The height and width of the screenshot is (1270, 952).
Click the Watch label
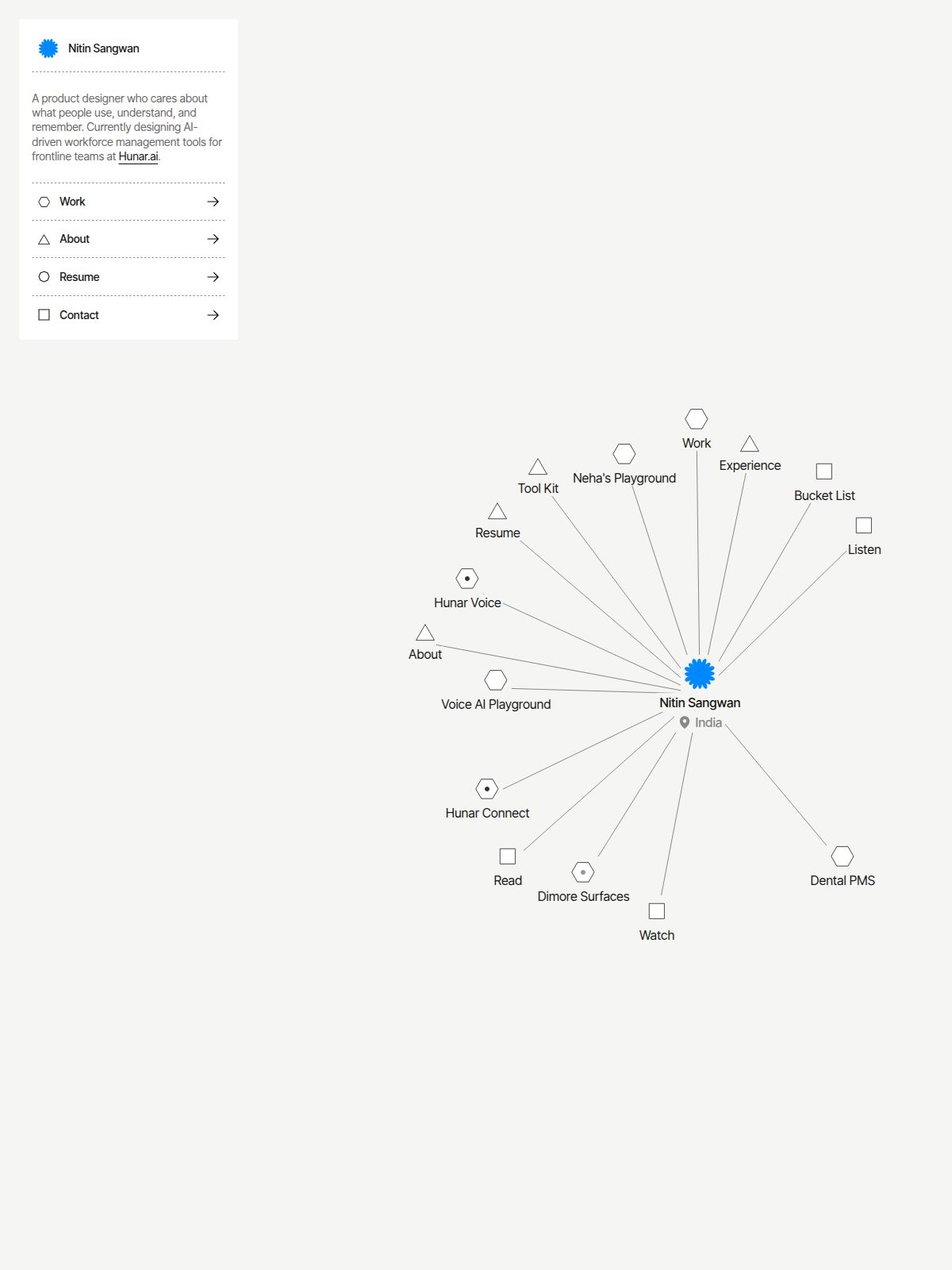(657, 935)
